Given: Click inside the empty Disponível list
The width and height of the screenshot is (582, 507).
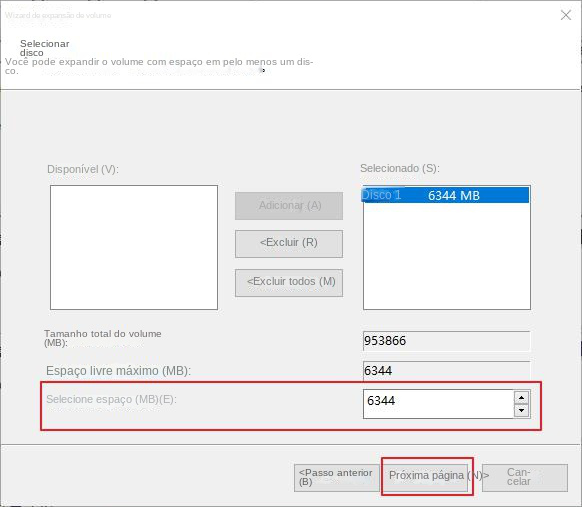Looking at the screenshot, I should pyautogui.click(x=134, y=248).
